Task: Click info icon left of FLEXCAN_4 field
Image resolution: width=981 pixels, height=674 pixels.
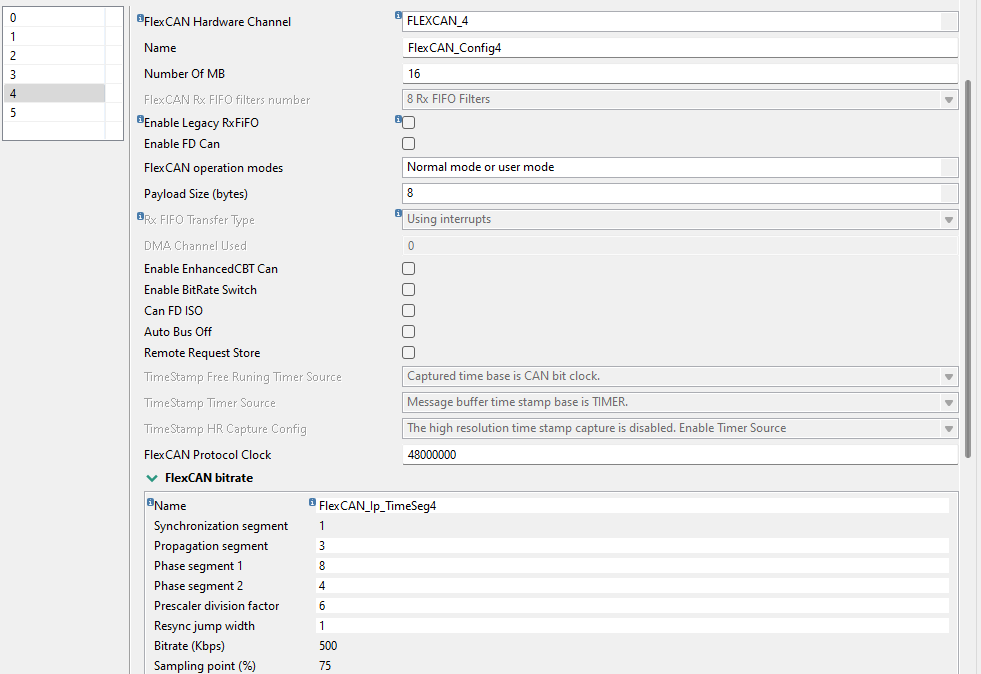Action: coord(399,17)
